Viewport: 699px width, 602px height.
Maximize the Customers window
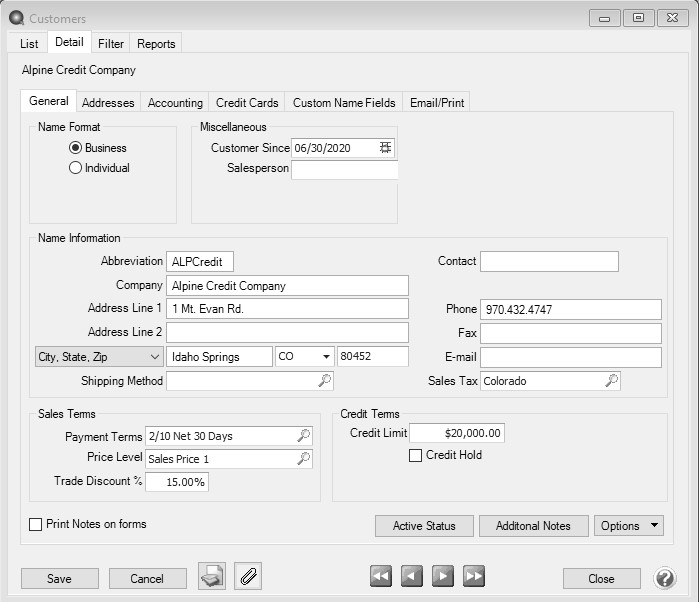tap(638, 18)
